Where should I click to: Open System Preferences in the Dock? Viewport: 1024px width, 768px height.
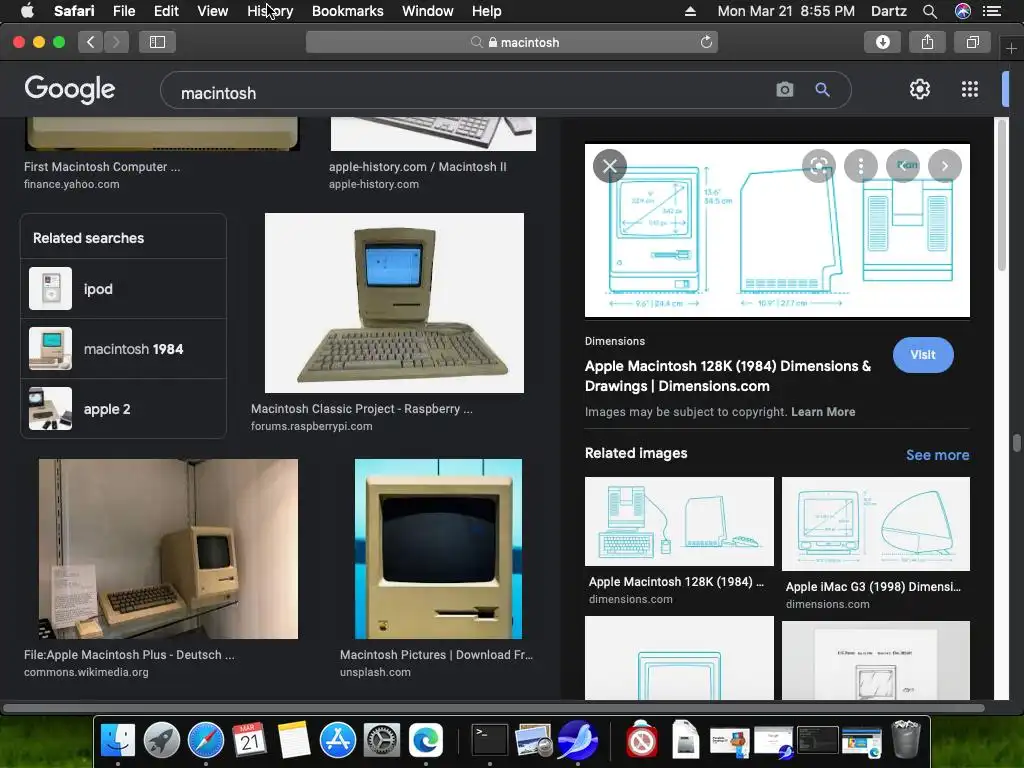pos(381,741)
